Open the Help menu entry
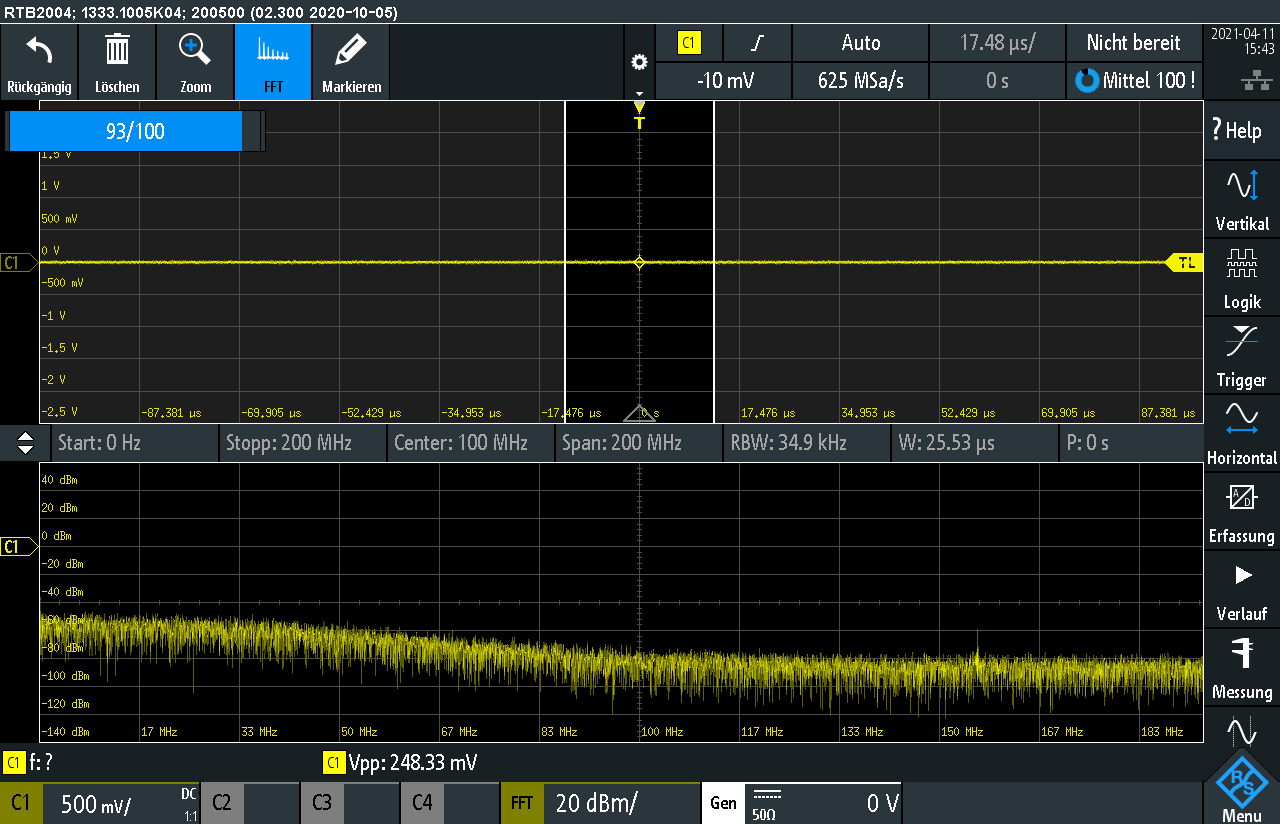The width and height of the screenshot is (1280, 824). tap(1241, 130)
